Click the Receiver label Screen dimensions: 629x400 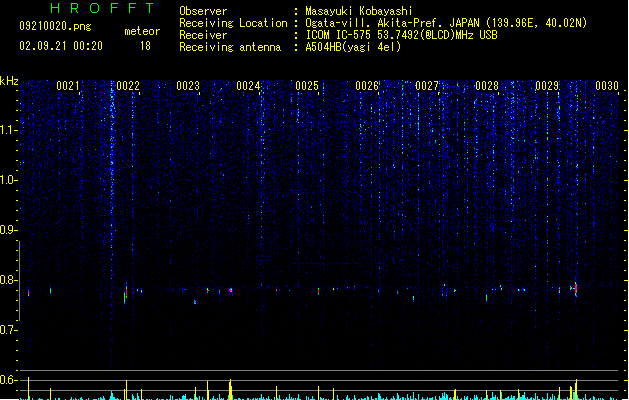click(x=203, y=35)
